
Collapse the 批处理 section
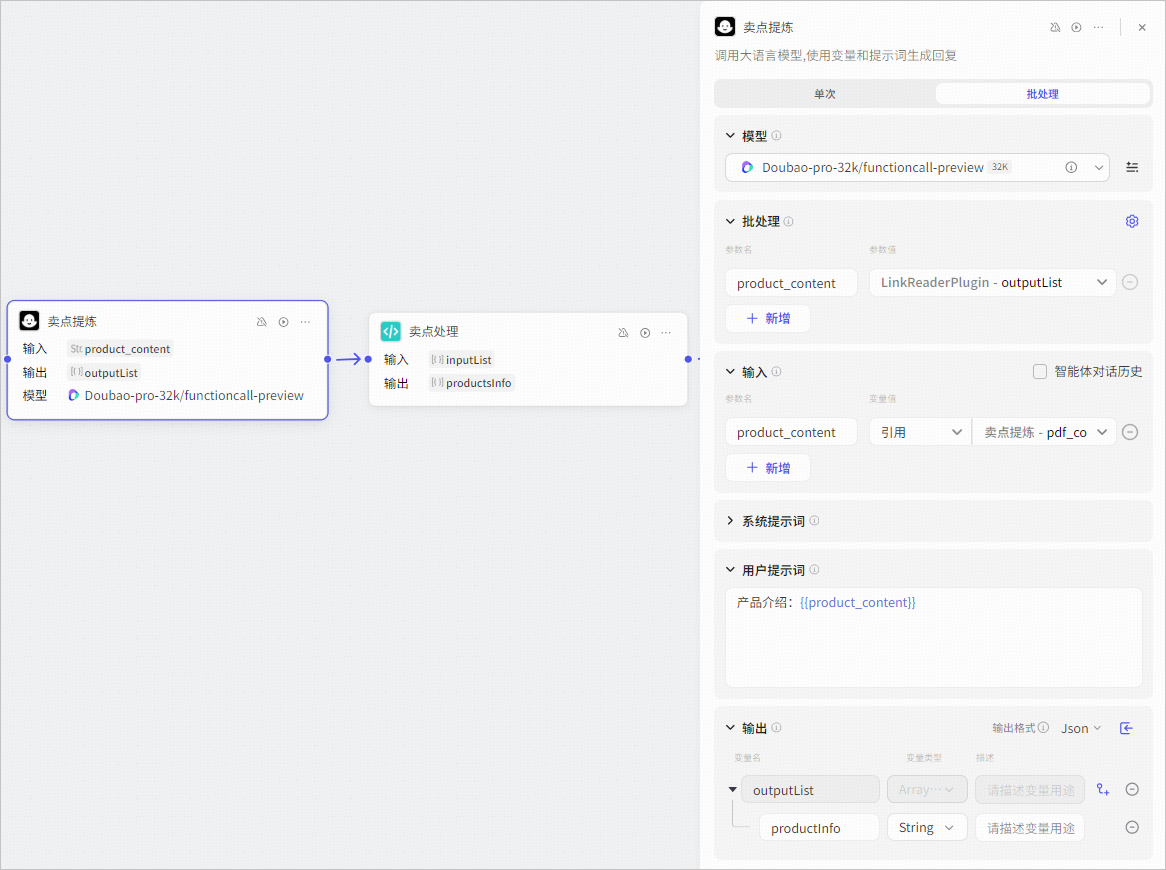tap(730, 221)
